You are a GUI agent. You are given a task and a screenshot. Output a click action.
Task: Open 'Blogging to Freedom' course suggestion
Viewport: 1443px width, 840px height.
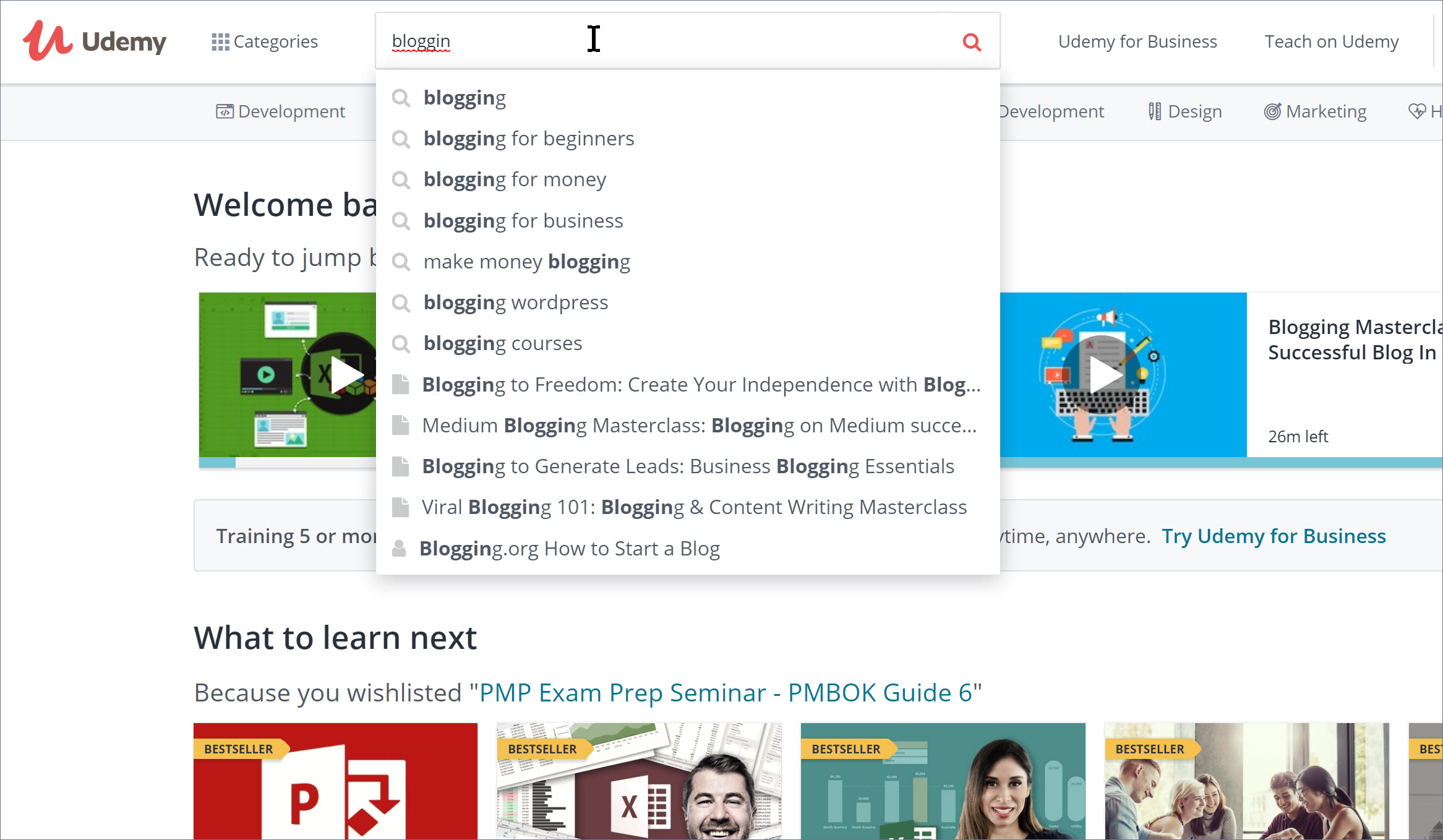[x=688, y=384]
